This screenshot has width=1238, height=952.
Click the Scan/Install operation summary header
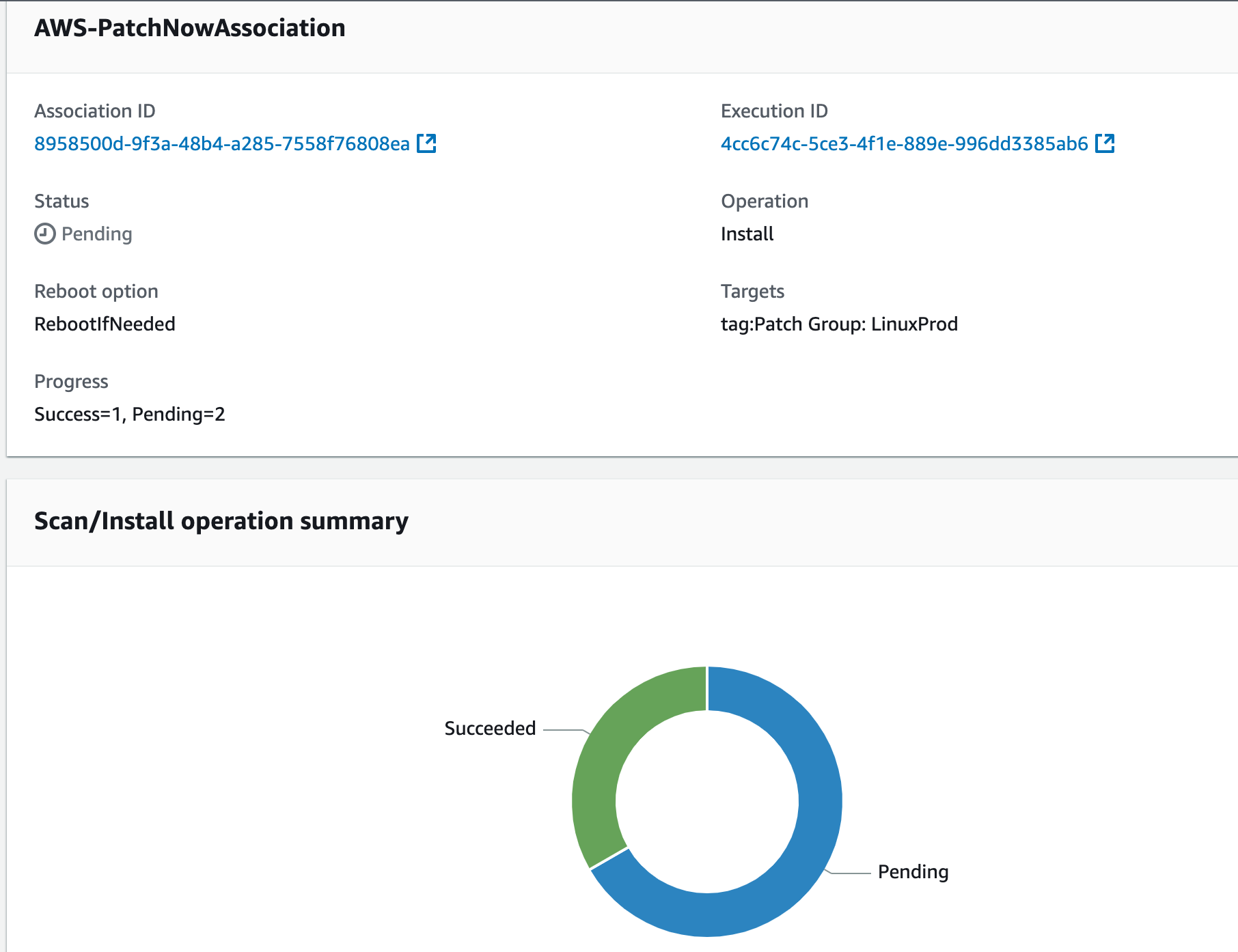(x=221, y=521)
